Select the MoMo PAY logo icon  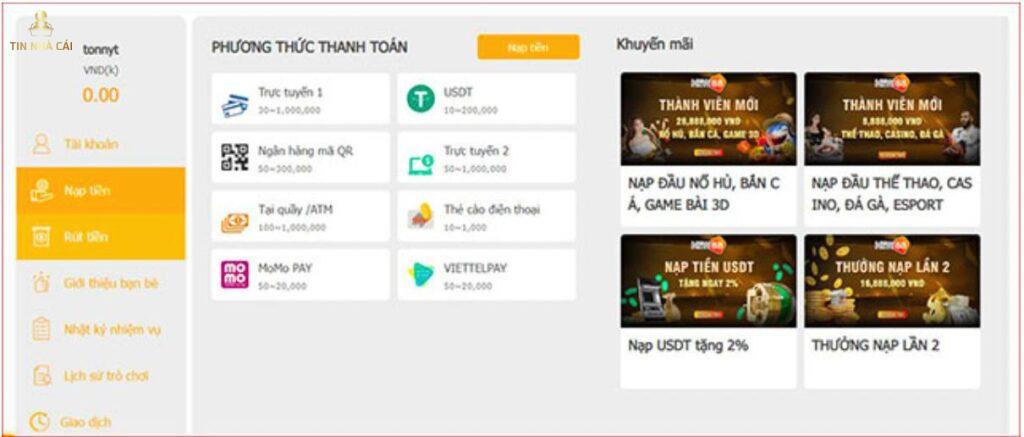click(234, 274)
